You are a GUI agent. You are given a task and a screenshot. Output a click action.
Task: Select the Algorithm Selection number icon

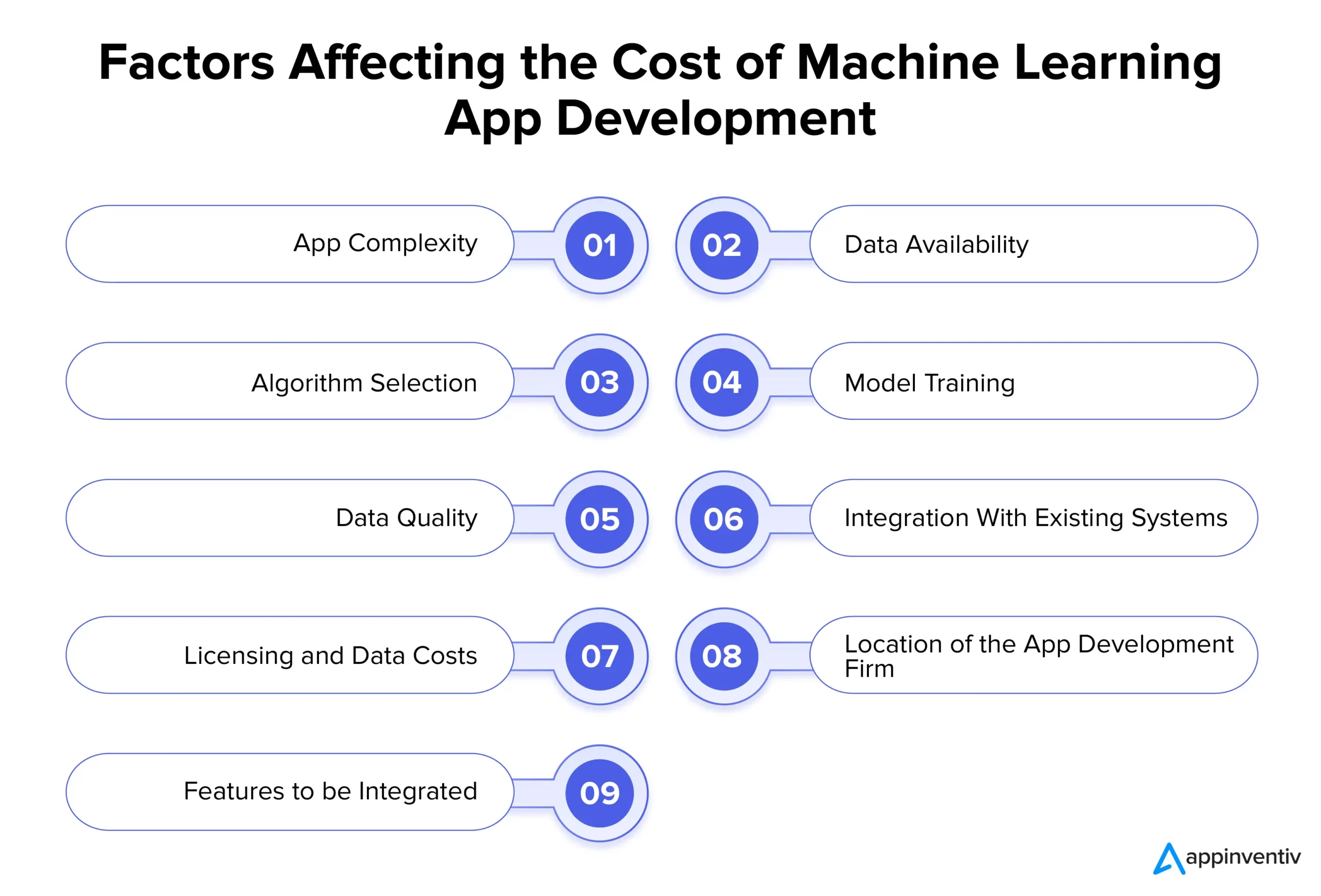(x=592, y=380)
